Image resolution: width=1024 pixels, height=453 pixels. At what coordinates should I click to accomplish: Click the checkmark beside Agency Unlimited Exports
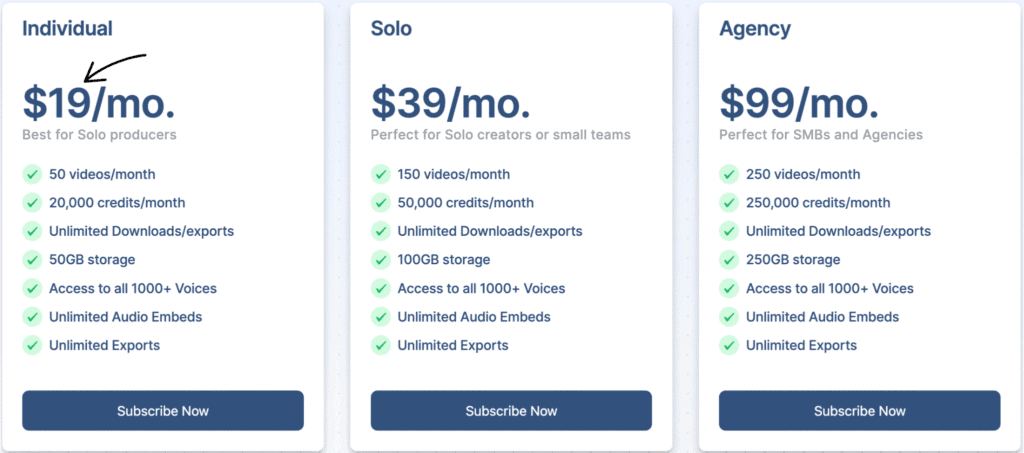729,345
